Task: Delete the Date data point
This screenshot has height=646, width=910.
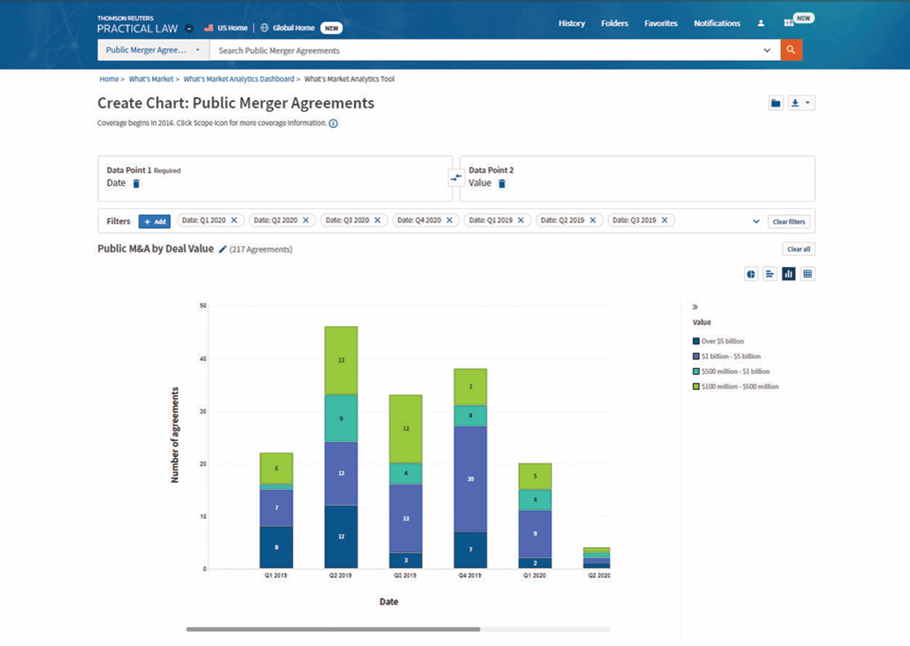Action: (137, 184)
